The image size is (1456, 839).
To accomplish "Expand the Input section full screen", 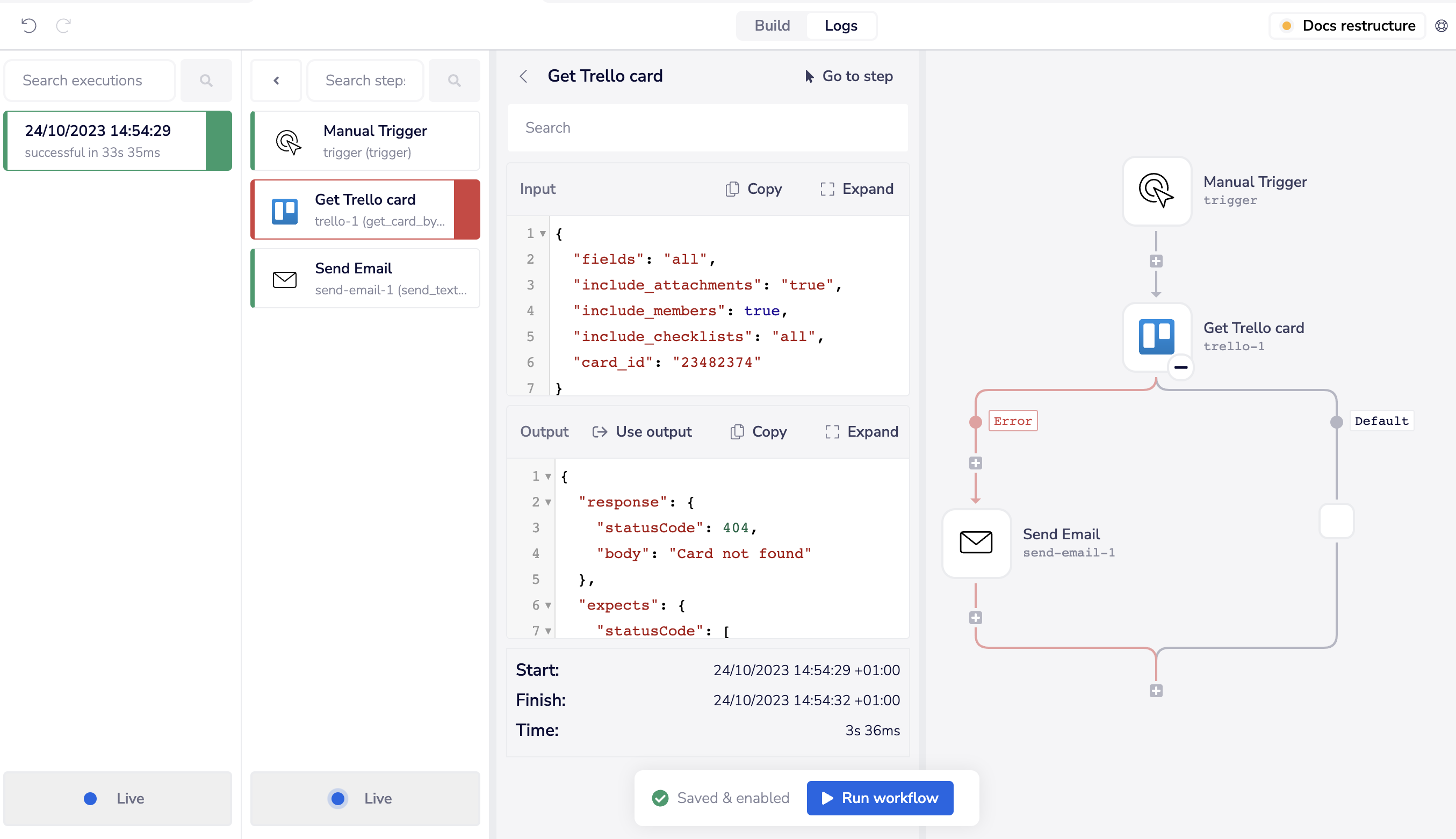I will pyautogui.click(x=858, y=189).
